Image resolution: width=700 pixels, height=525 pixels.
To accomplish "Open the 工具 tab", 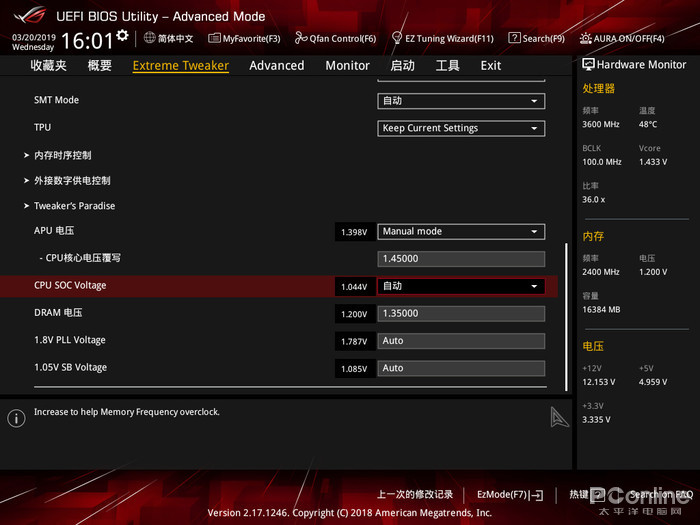I will pyautogui.click(x=447, y=66).
